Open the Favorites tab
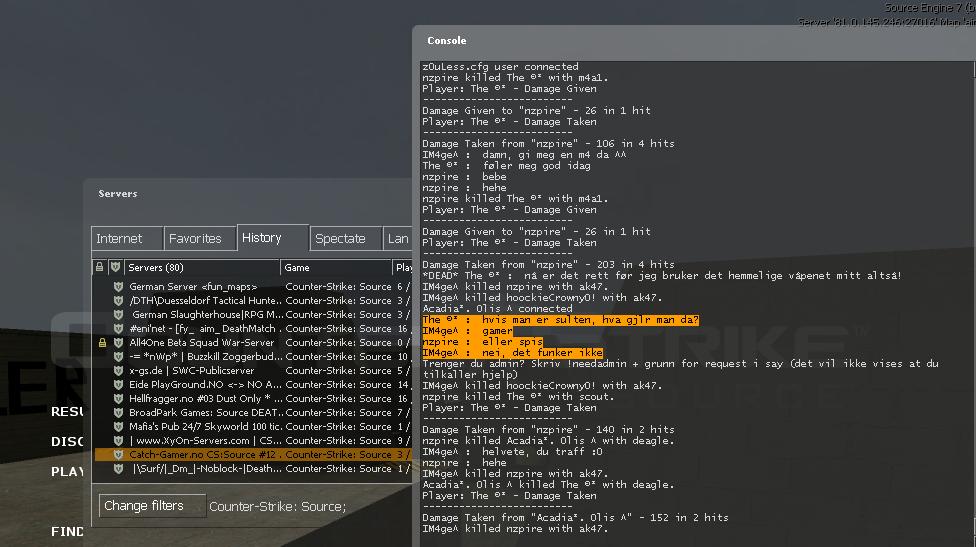This screenshot has height=547, width=976. coord(200,238)
